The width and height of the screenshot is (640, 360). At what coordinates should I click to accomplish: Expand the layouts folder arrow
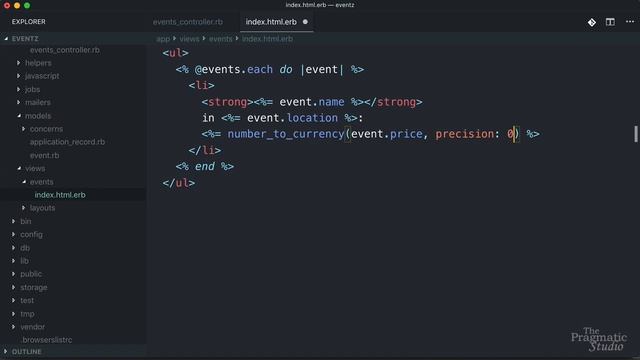tap(23, 208)
